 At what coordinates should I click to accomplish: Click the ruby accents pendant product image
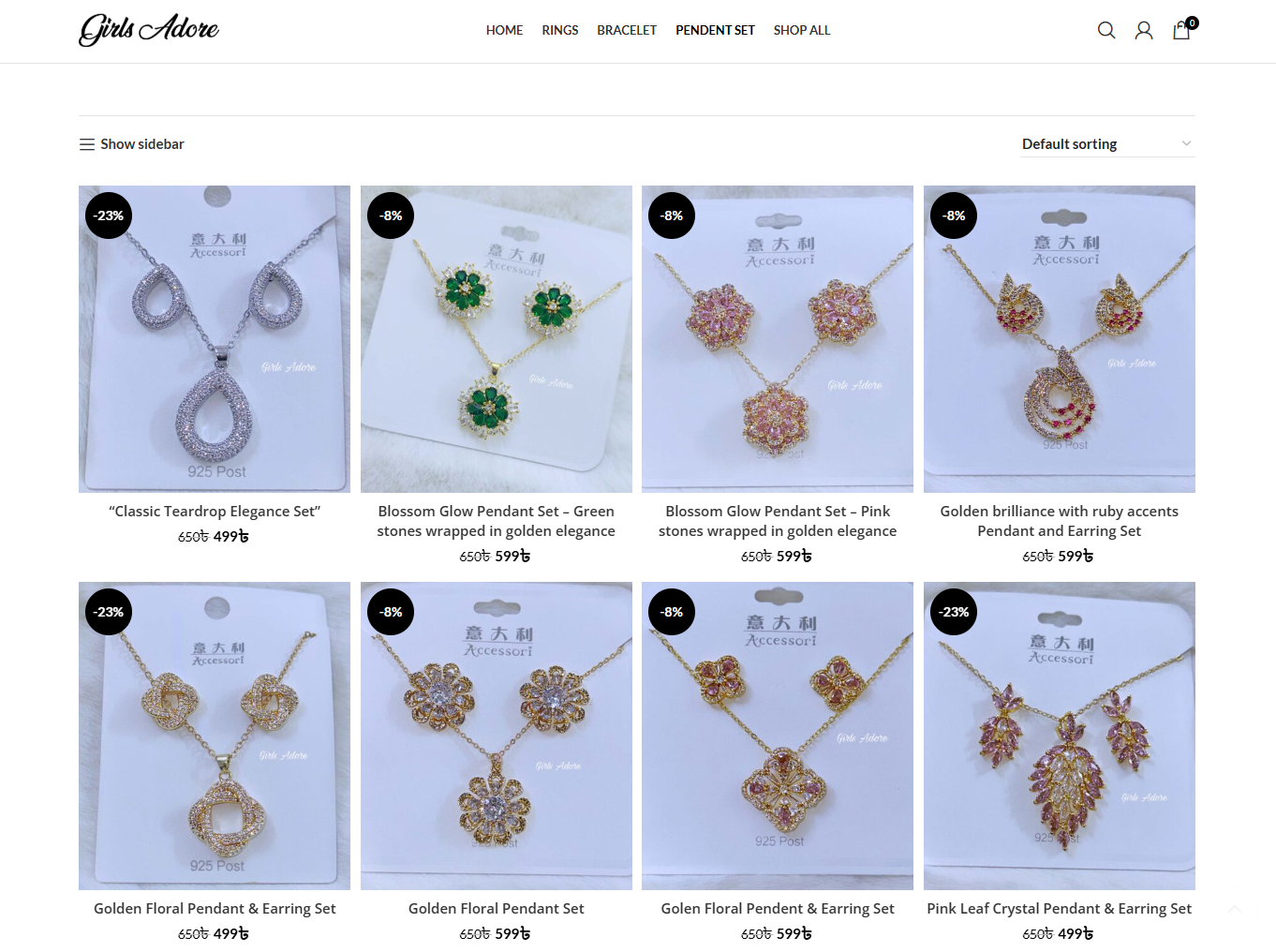[1060, 339]
